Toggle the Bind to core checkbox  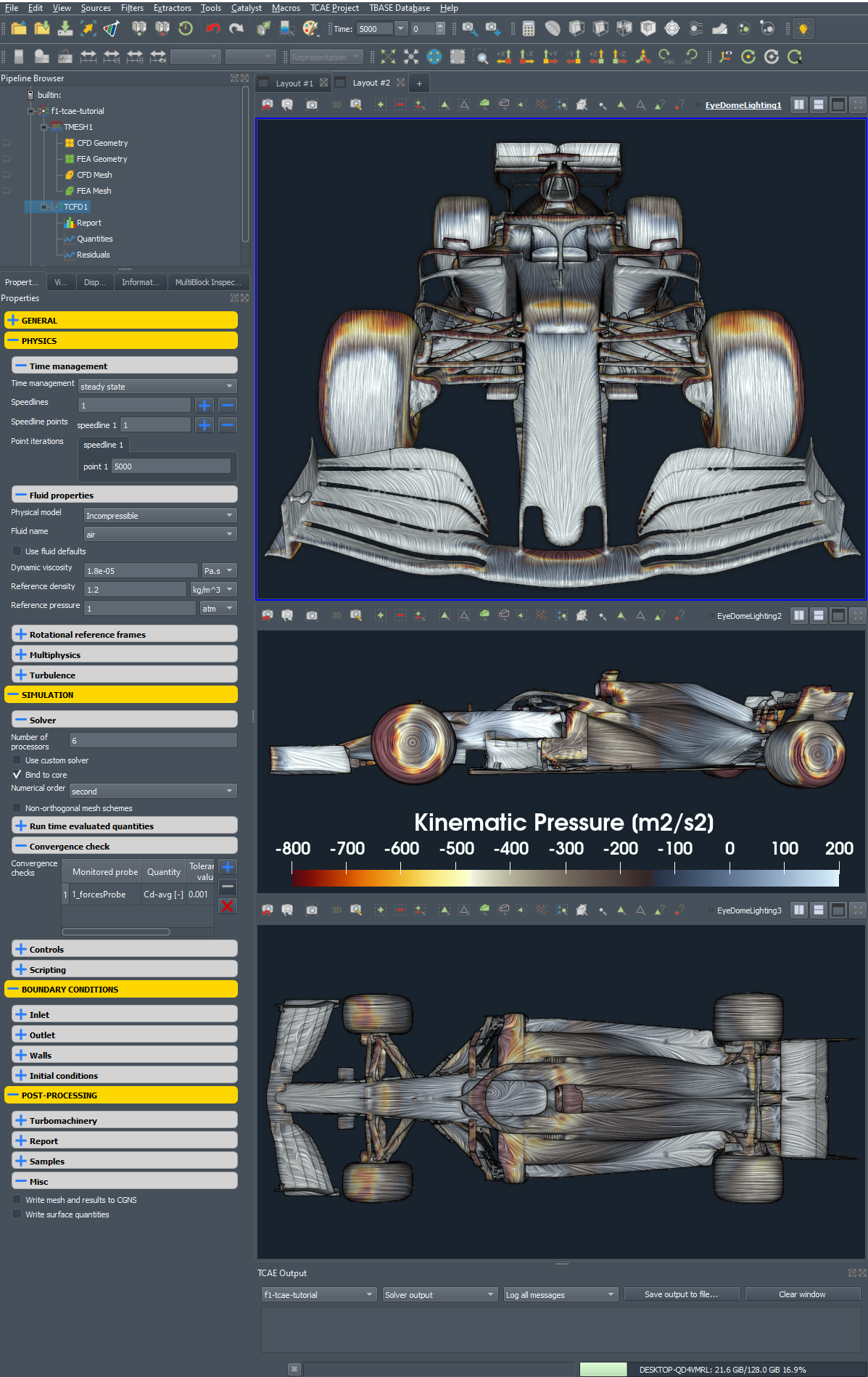17,775
